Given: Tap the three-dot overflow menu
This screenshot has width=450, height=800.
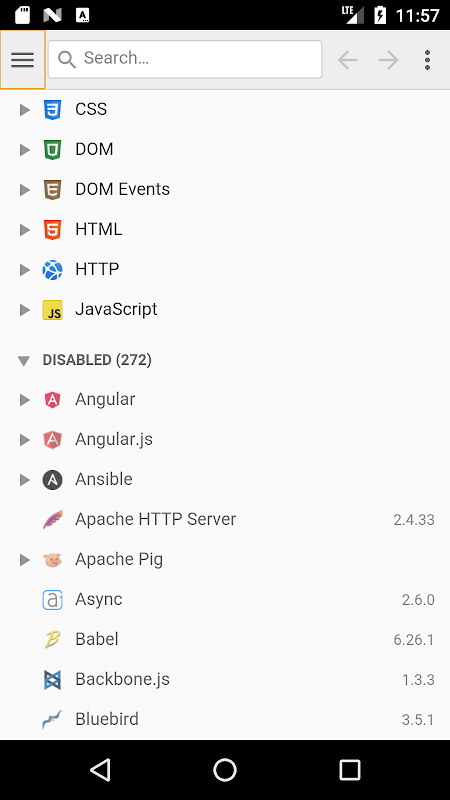Looking at the screenshot, I should [x=427, y=60].
